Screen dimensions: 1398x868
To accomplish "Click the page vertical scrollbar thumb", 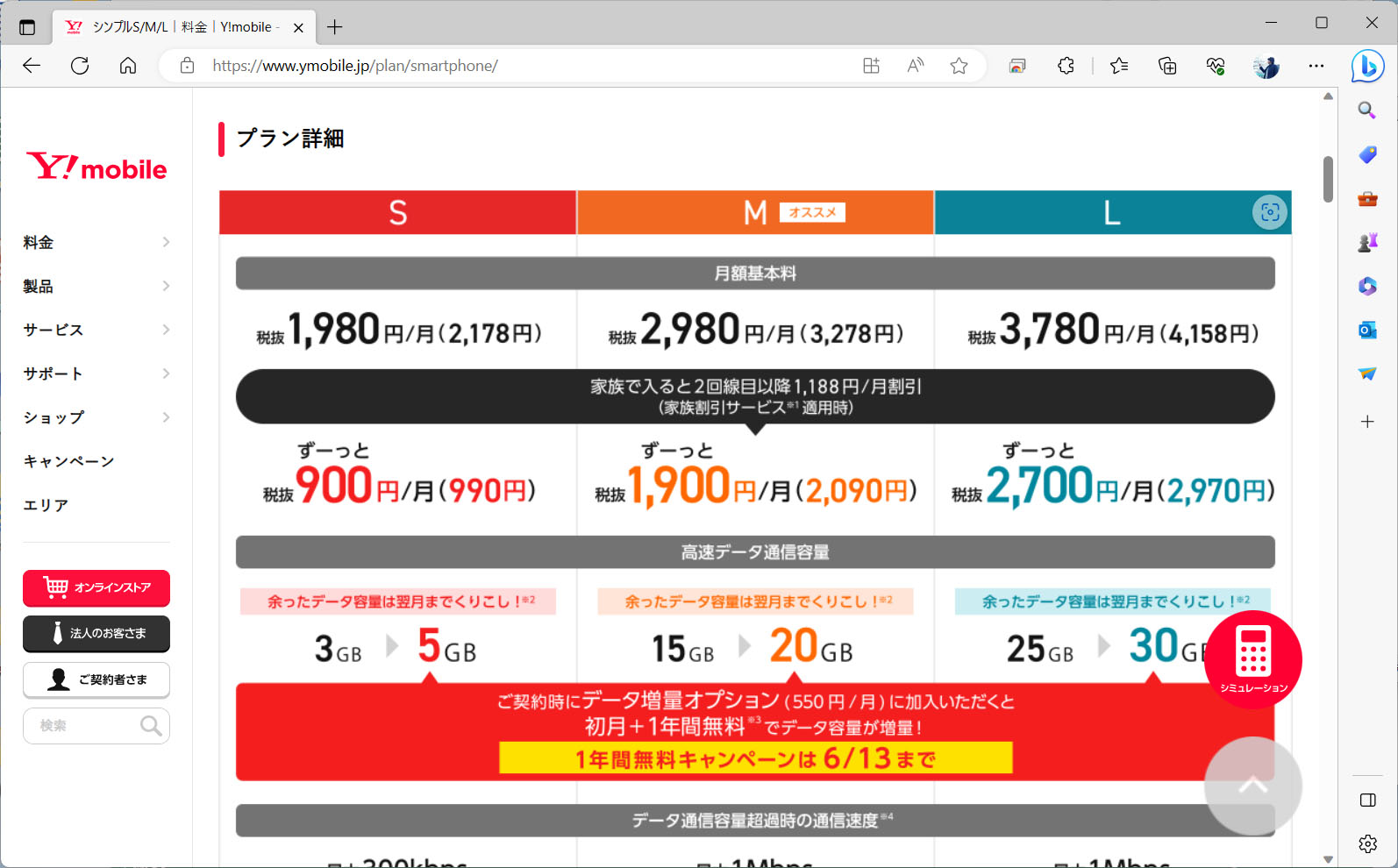I will (x=1328, y=179).
